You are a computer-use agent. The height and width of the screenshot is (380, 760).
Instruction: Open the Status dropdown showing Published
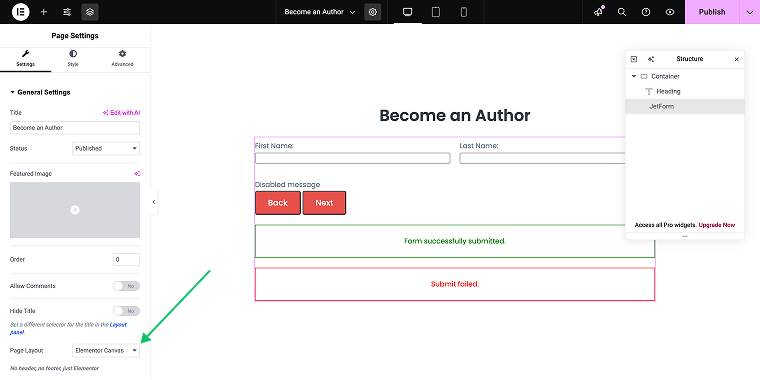pyautogui.click(x=106, y=148)
